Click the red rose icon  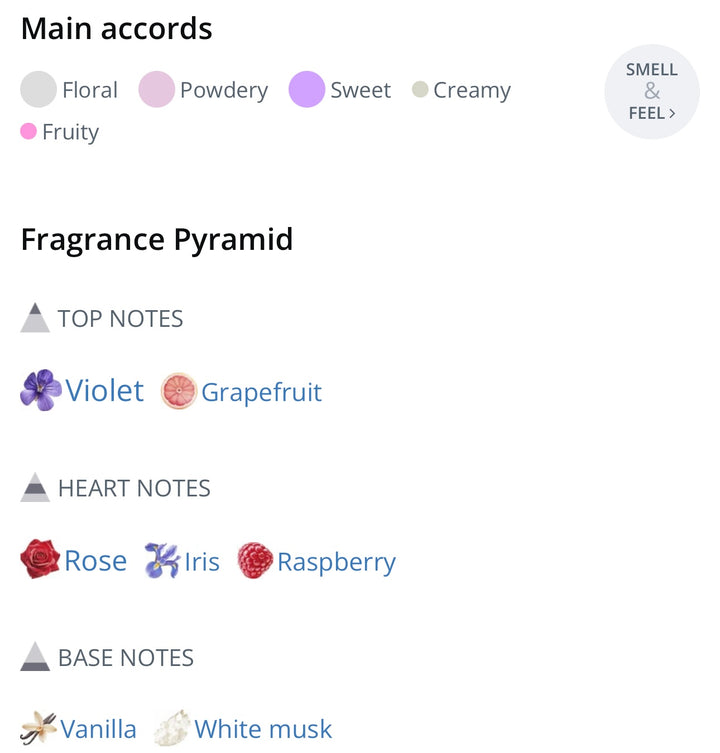pos(40,560)
